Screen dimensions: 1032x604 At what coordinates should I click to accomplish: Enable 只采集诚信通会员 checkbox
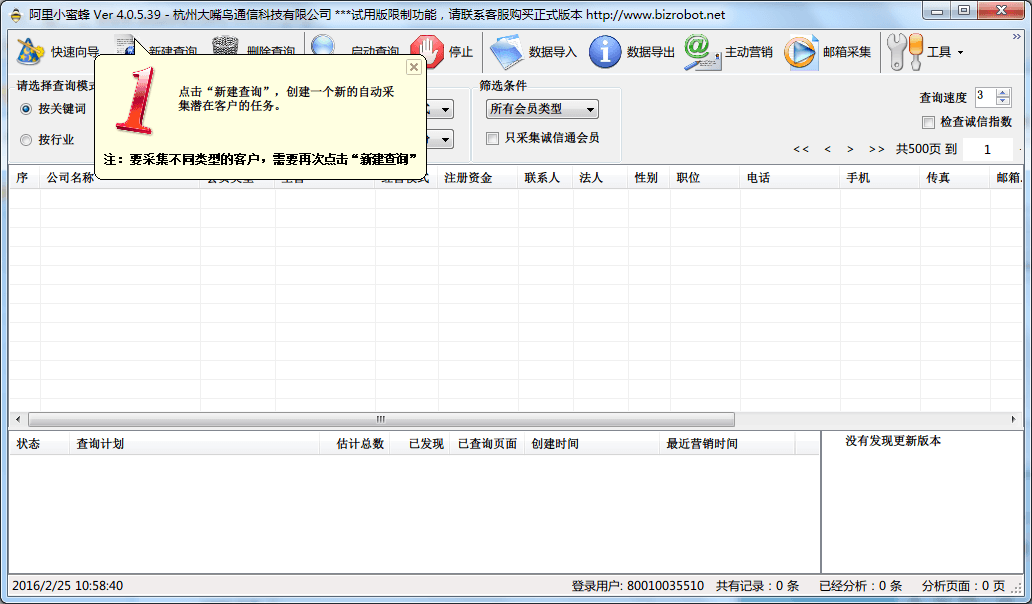click(492, 138)
